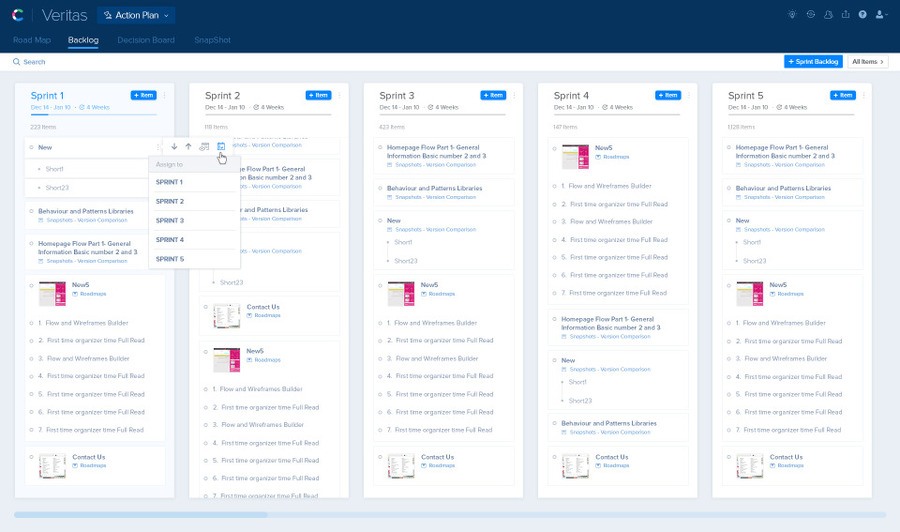Open Sprint 4 New5 thumbnail image
900x532 pixels.
(x=575, y=157)
